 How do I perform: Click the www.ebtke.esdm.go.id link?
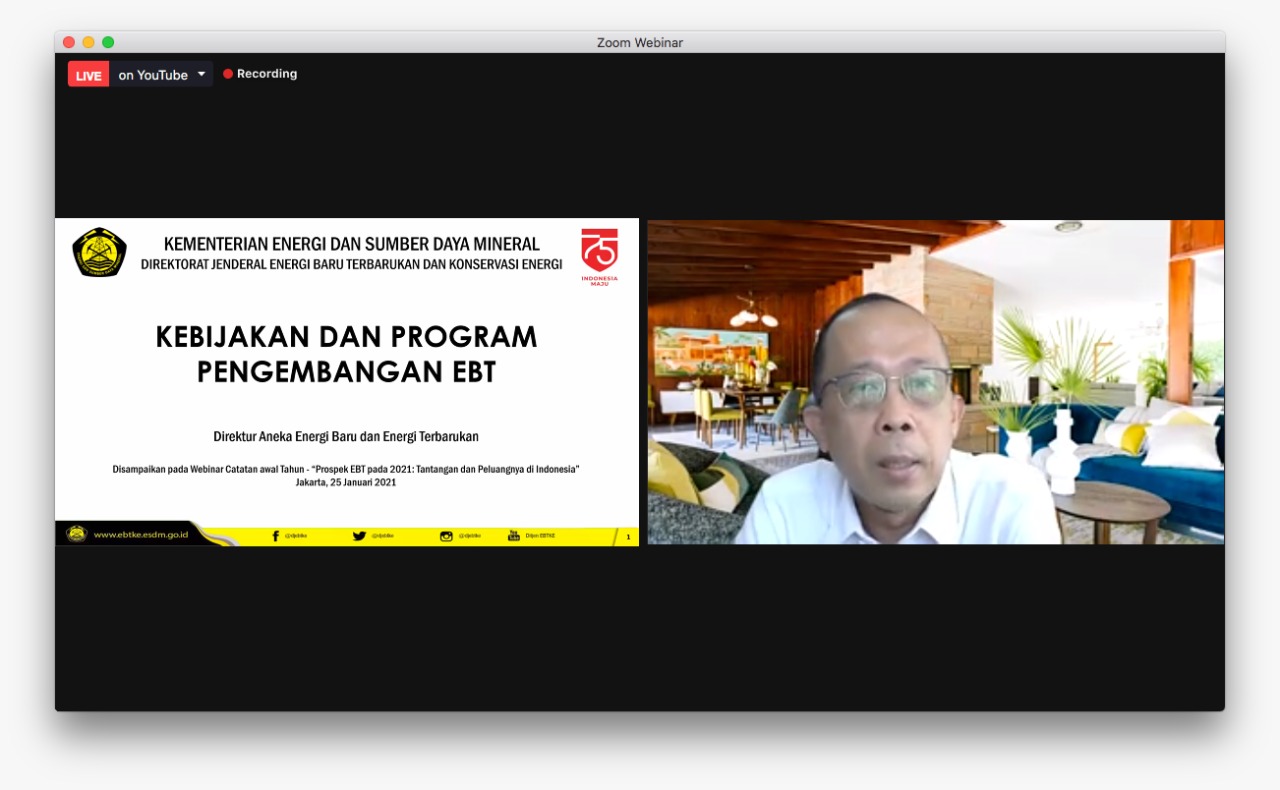pyautogui.click(x=140, y=535)
